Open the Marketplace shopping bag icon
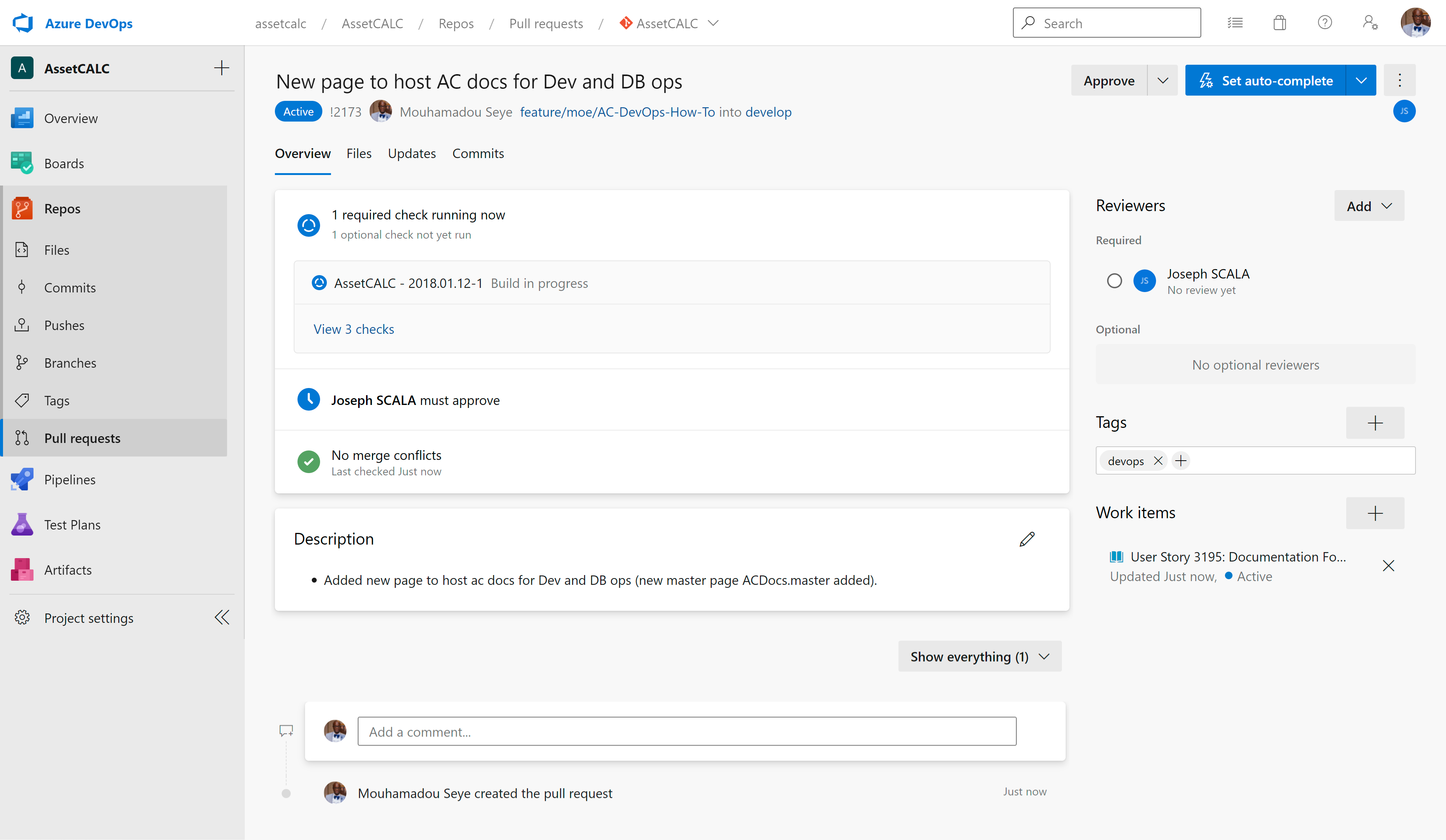 tap(1280, 23)
